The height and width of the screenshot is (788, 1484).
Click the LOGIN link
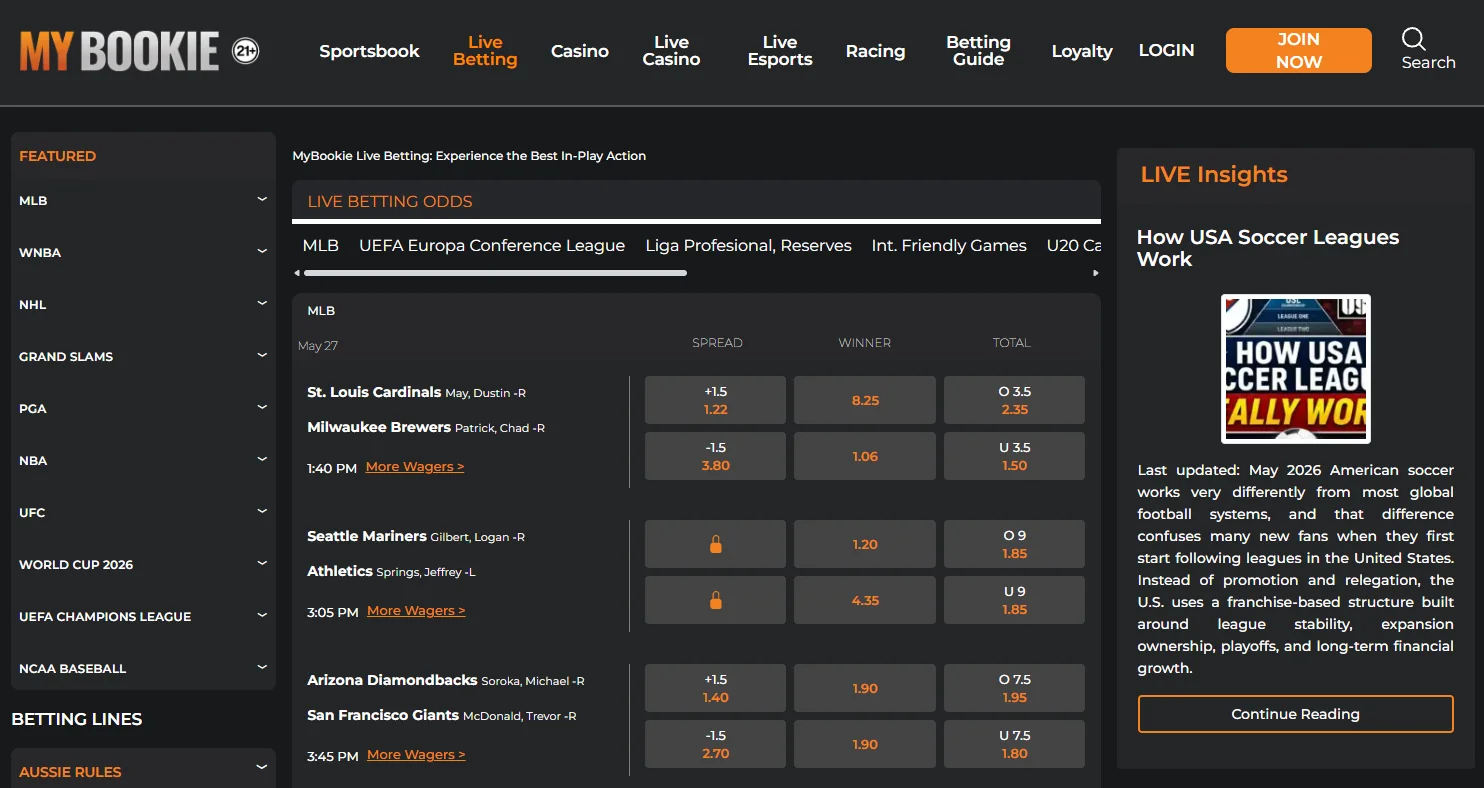click(1166, 50)
